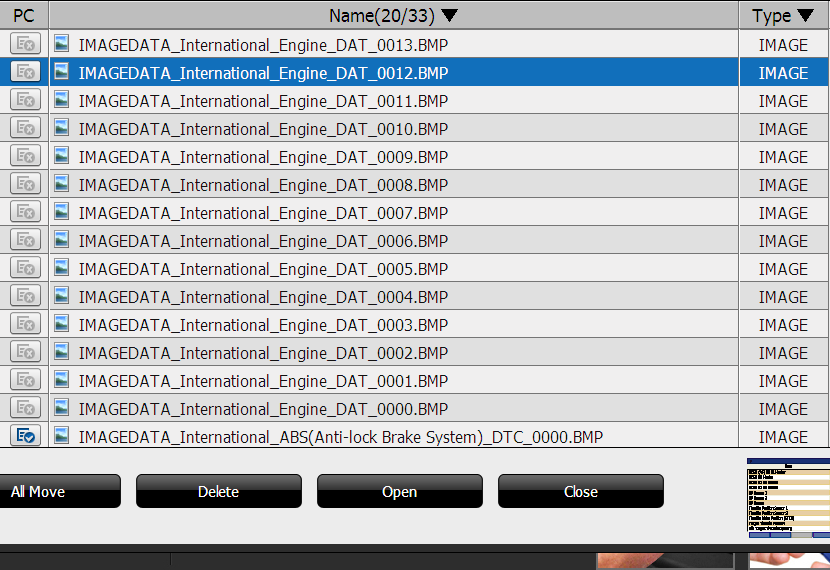Click the Open button
Image resolution: width=830 pixels, height=570 pixels.
400,491
